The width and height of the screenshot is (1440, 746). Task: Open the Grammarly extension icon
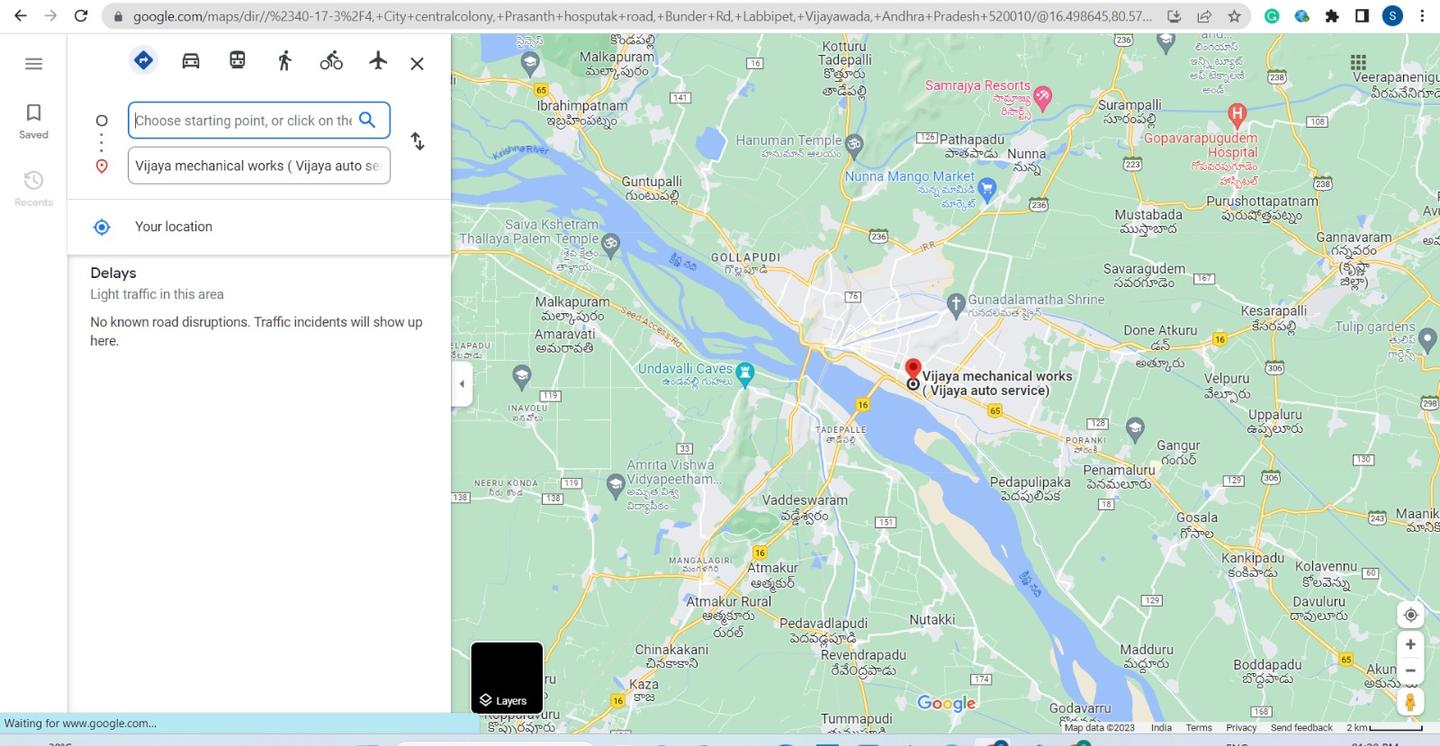pos(1272,16)
